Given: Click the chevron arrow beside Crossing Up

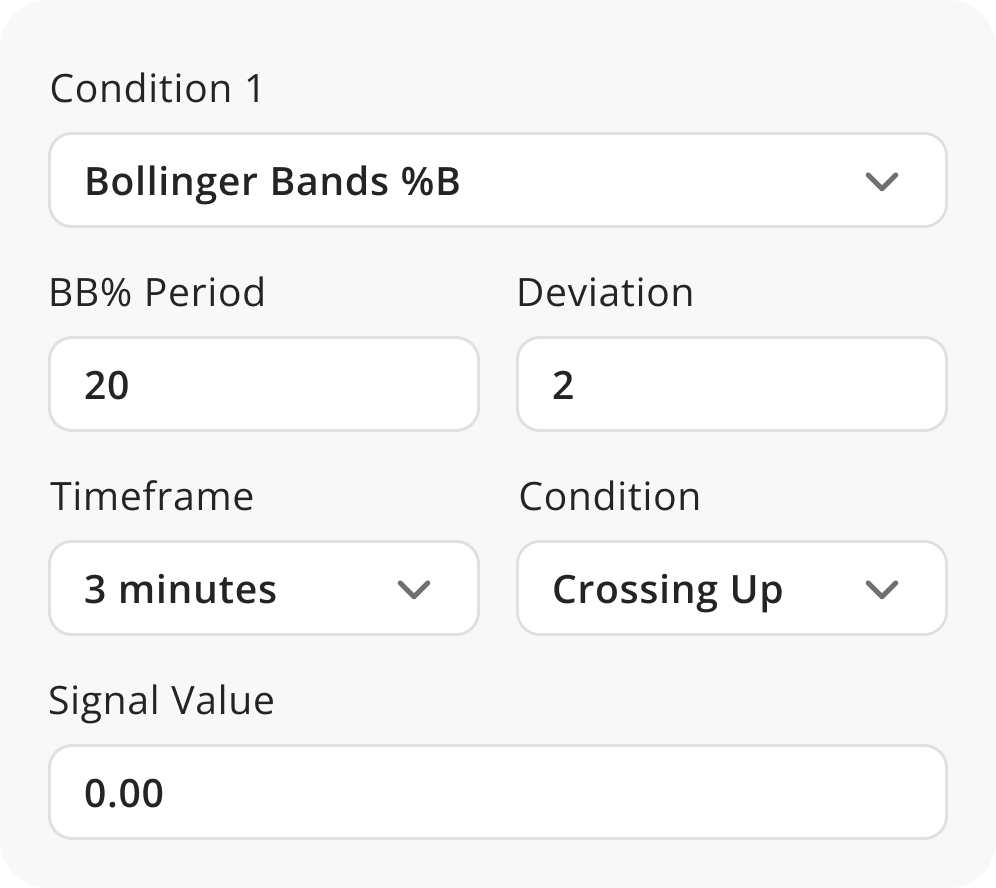Looking at the screenshot, I should coord(882,590).
